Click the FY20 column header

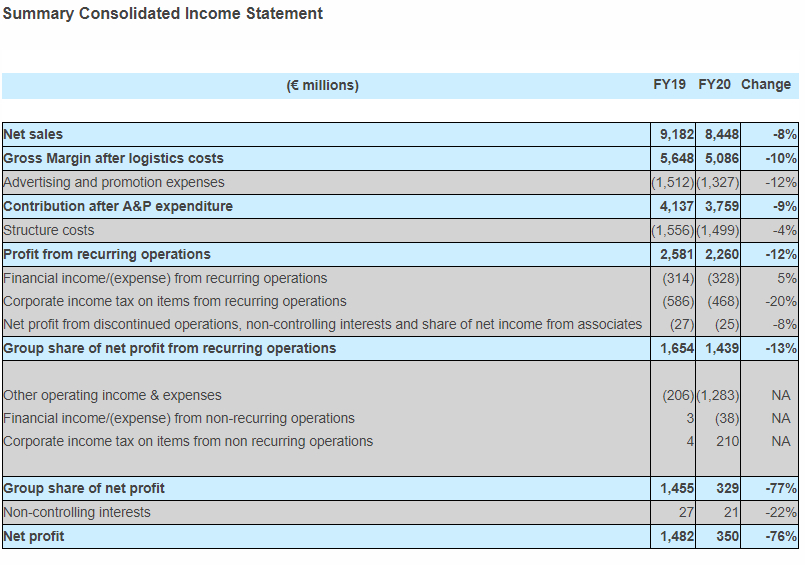714,85
